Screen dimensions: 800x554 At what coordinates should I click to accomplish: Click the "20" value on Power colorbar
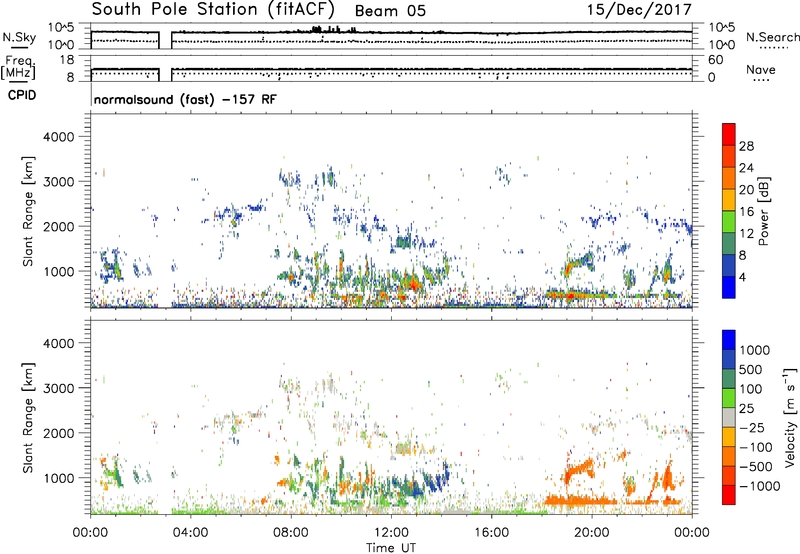[746, 190]
